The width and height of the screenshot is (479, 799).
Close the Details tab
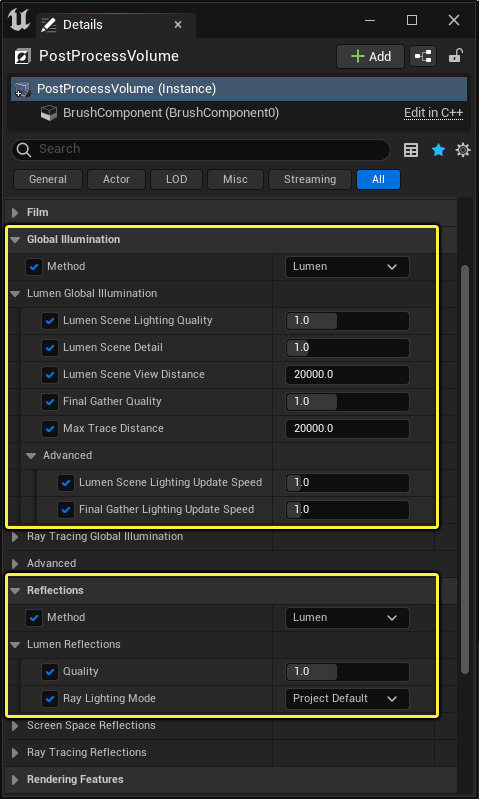pos(178,24)
